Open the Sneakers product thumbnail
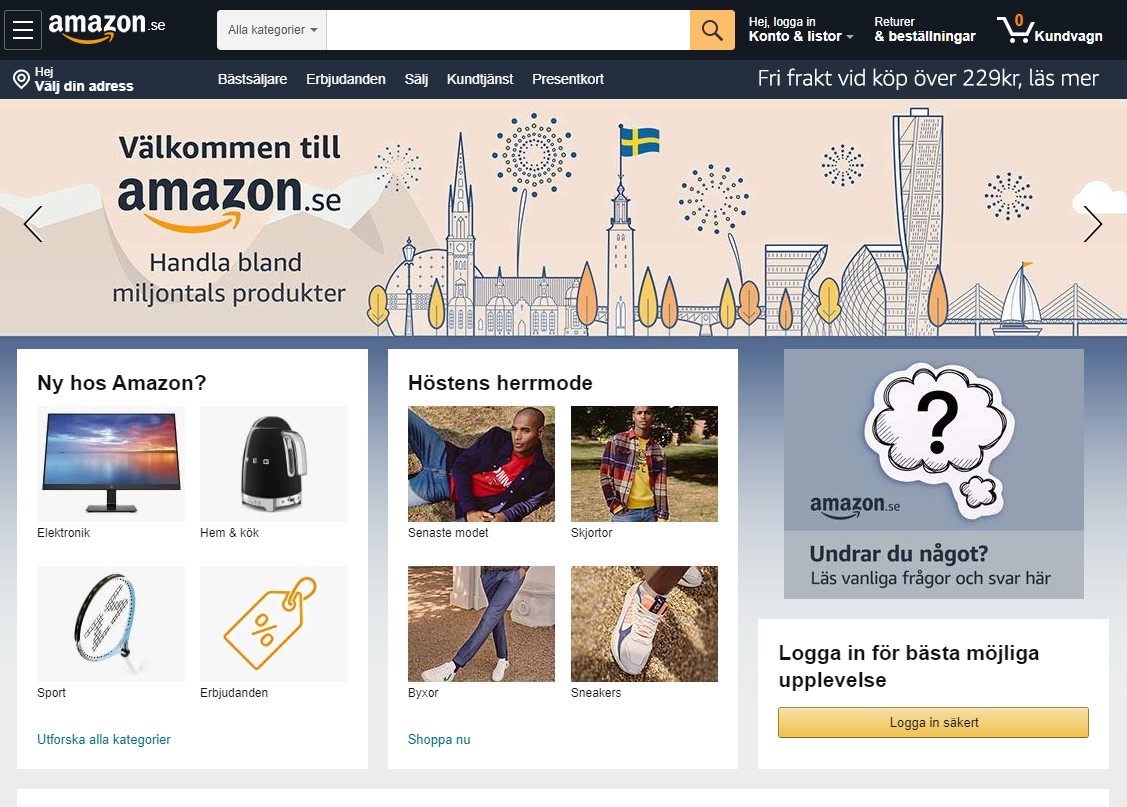 pos(644,624)
